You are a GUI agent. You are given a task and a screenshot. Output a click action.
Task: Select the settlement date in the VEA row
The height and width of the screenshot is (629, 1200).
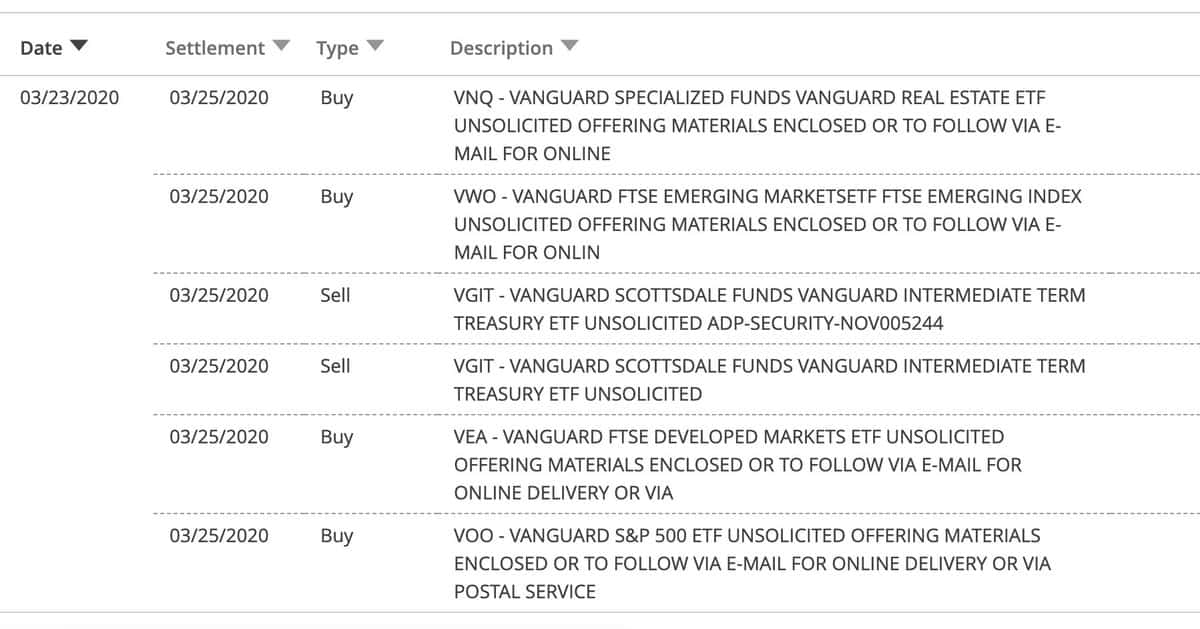click(219, 436)
